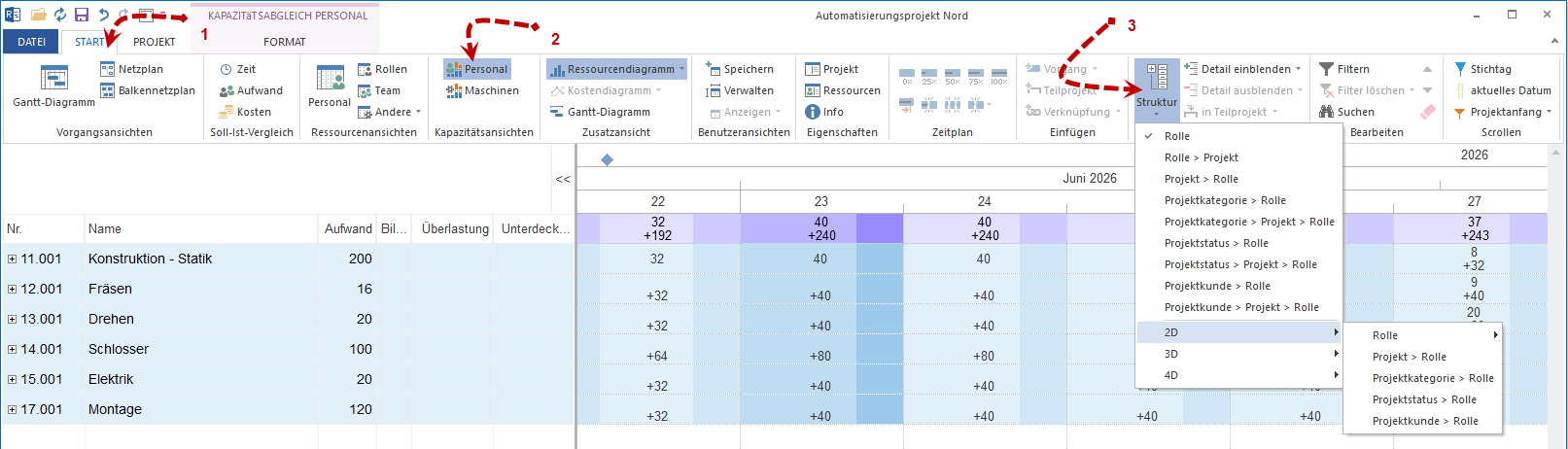Screen dimensions: 1568x449
Task: Open the Maschinen capacity view
Action: tap(482, 90)
